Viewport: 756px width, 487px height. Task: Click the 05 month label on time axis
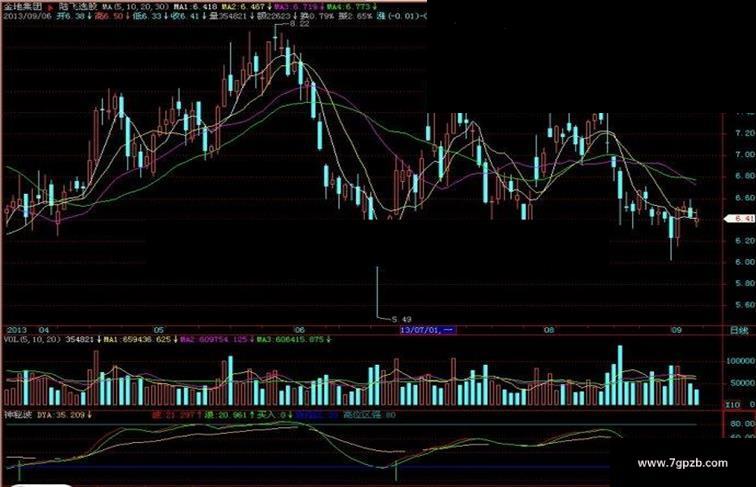(x=159, y=330)
